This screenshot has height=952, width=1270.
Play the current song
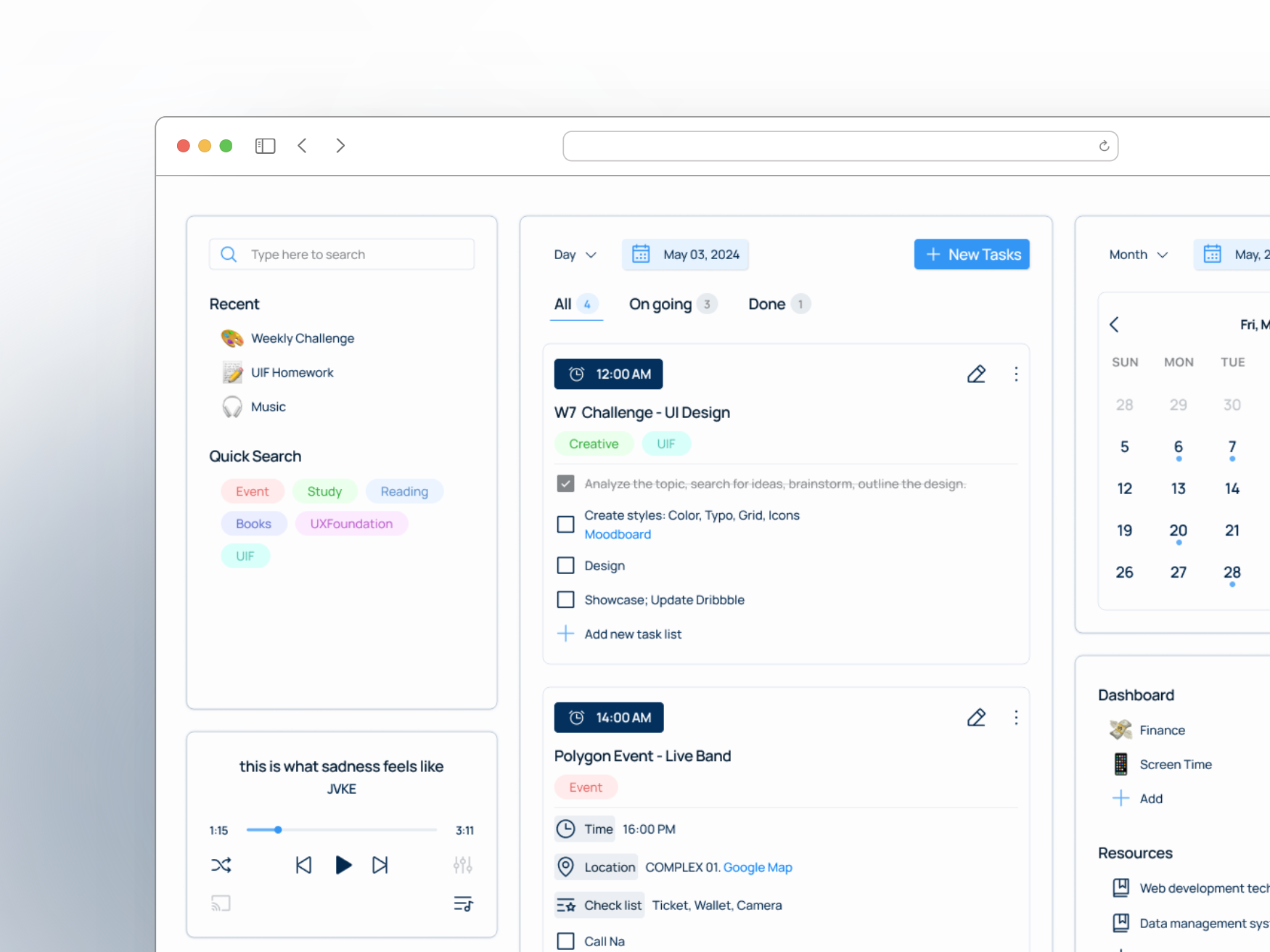[343, 865]
